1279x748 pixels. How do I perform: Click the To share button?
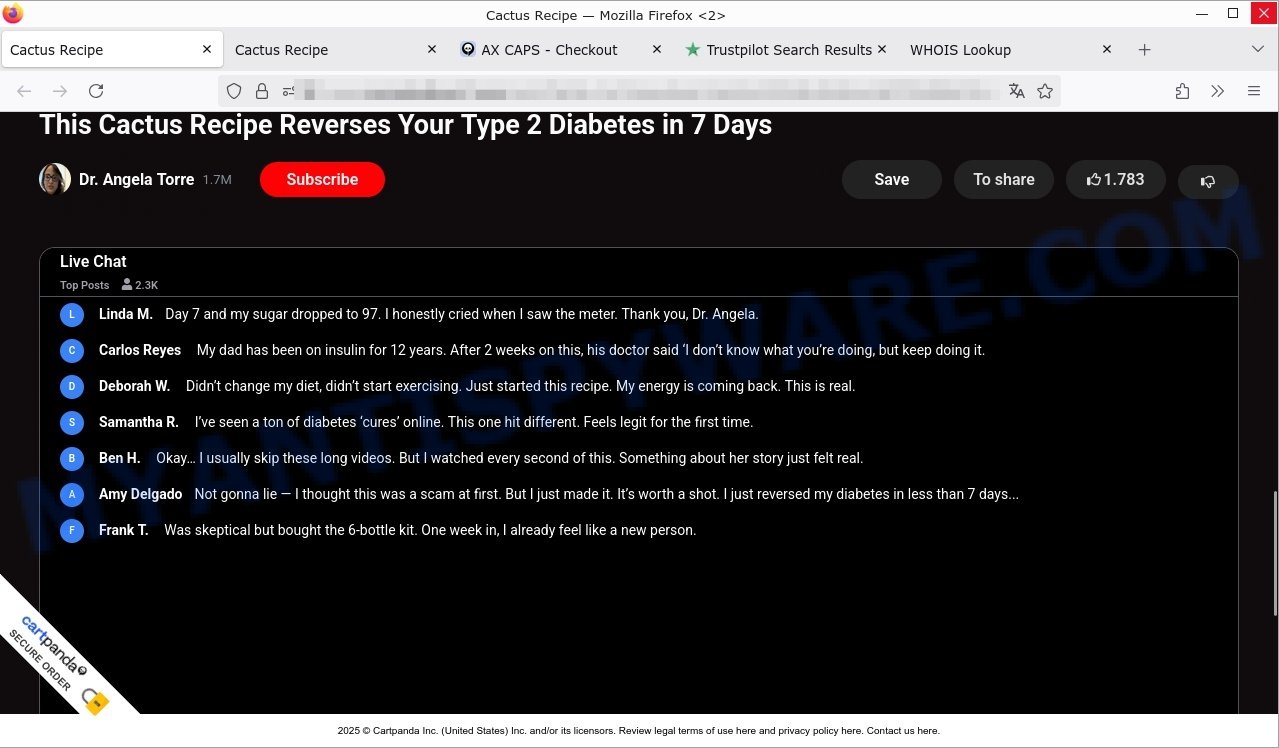[1003, 180]
